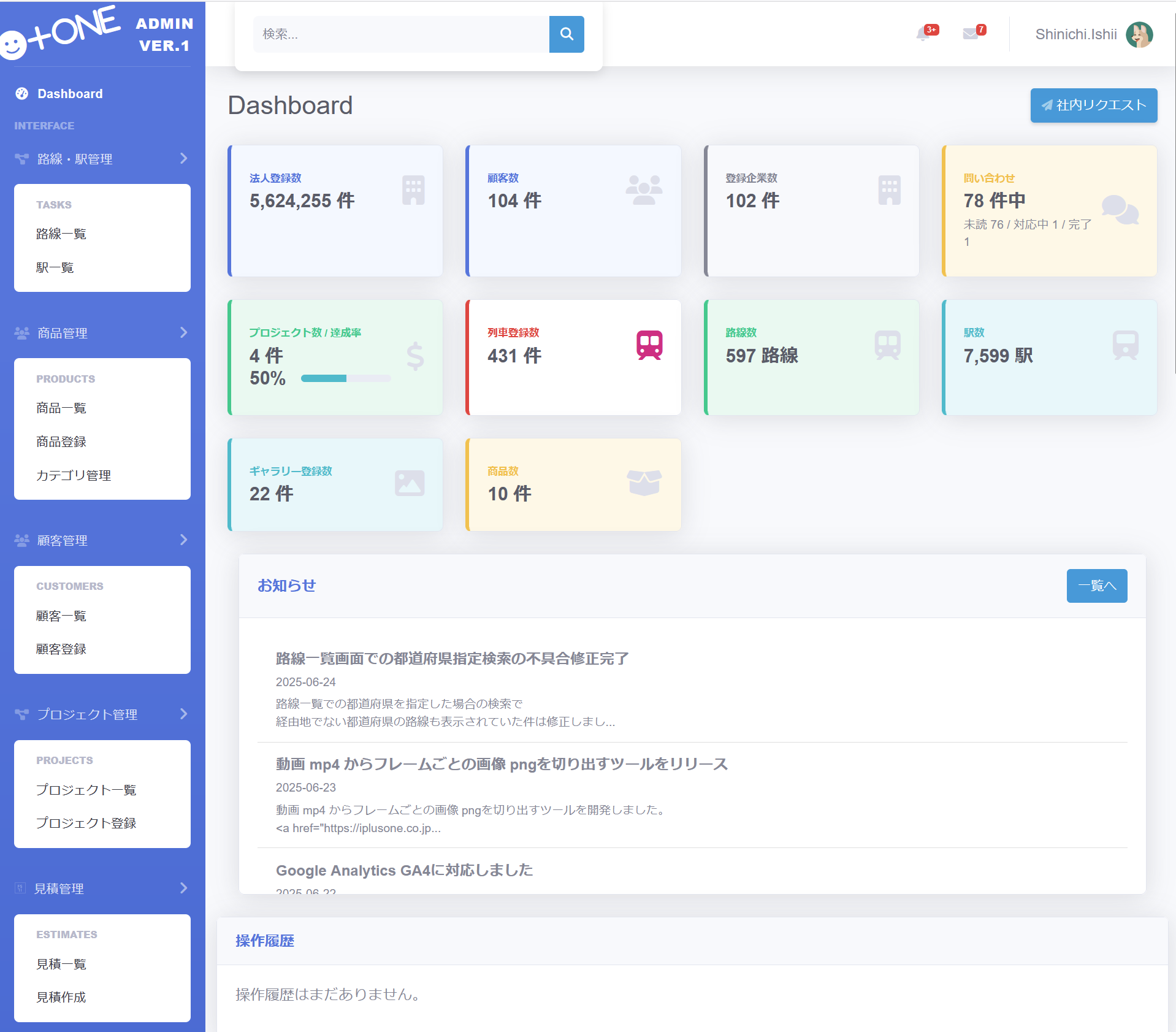1176x1032 pixels.
Task: Collapse 商品管理 section chevron
Action: click(x=183, y=333)
